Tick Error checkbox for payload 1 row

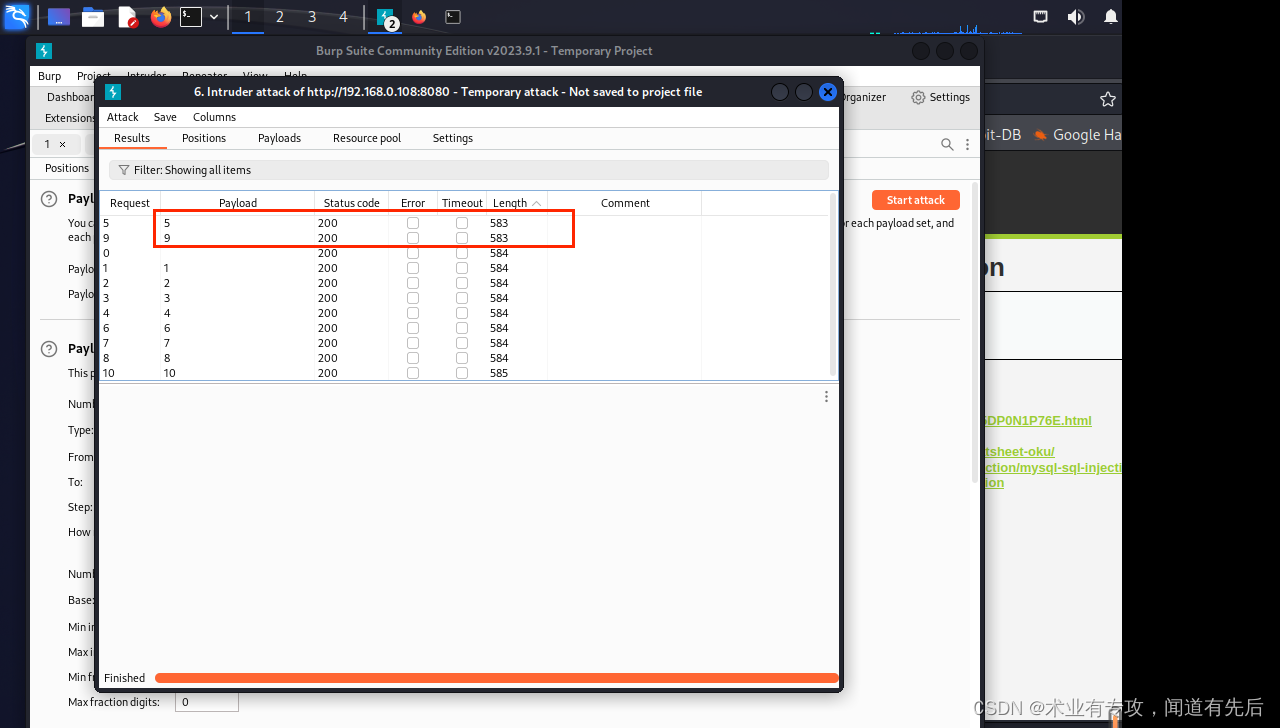(413, 268)
